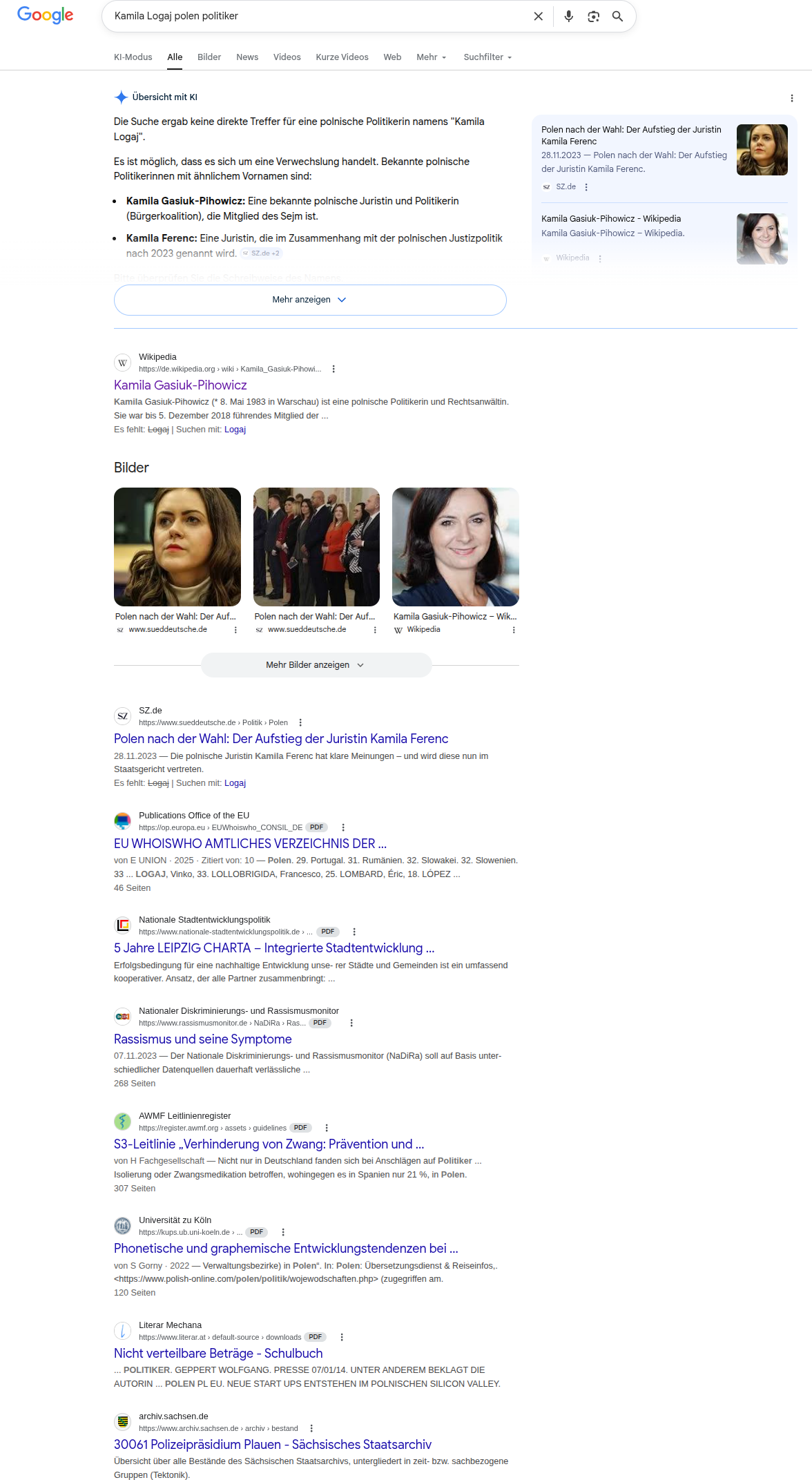The image size is (812, 1480).
Task: Click the search query input field
Action: pos(318,16)
